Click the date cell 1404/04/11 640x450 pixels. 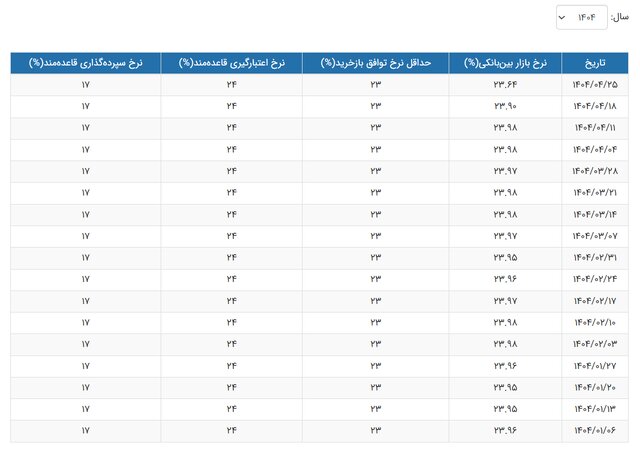coord(595,127)
